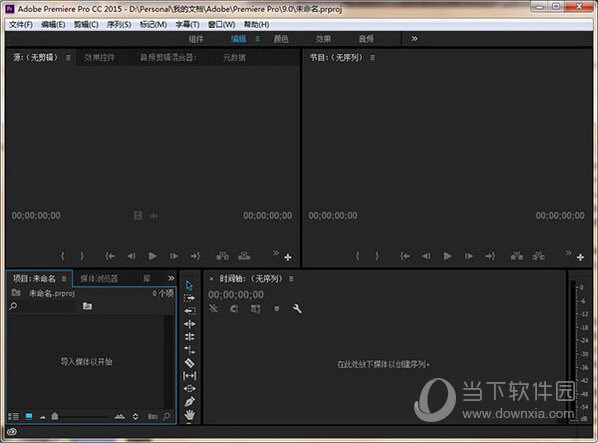Add a marker in the timeline panel
The image size is (598, 443).
(277, 308)
